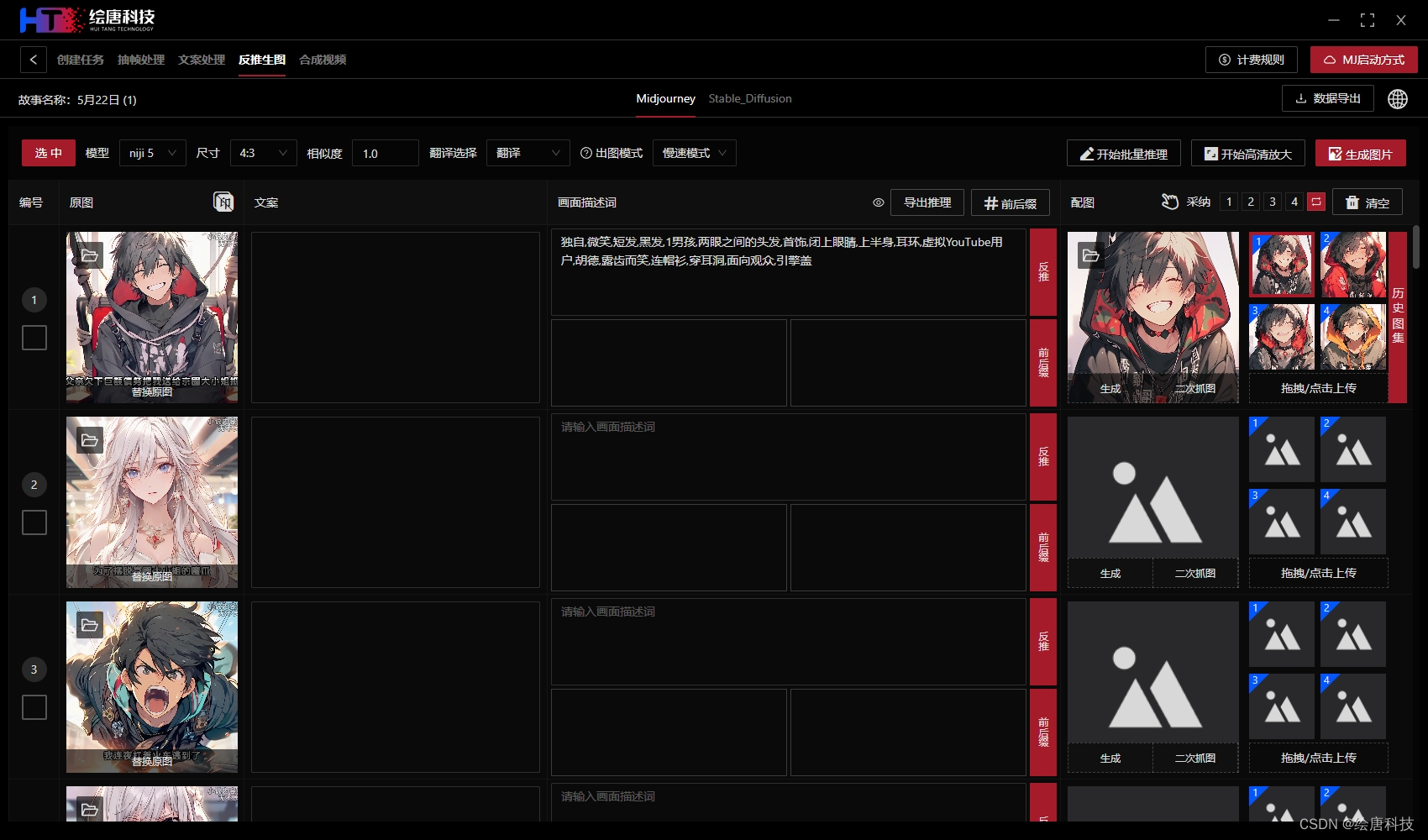Click row 1 red 反推 button
The width and height of the screenshot is (1428, 840).
pyautogui.click(x=1043, y=271)
